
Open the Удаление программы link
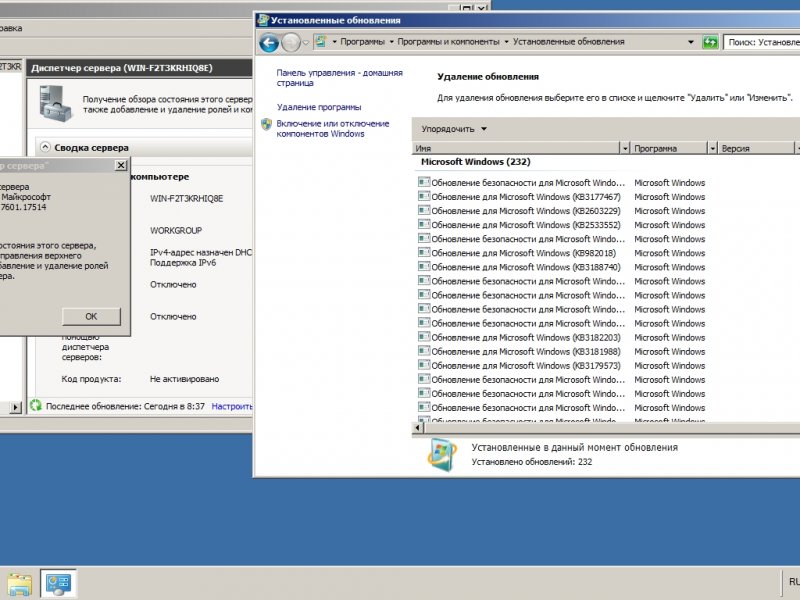coord(319,107)
